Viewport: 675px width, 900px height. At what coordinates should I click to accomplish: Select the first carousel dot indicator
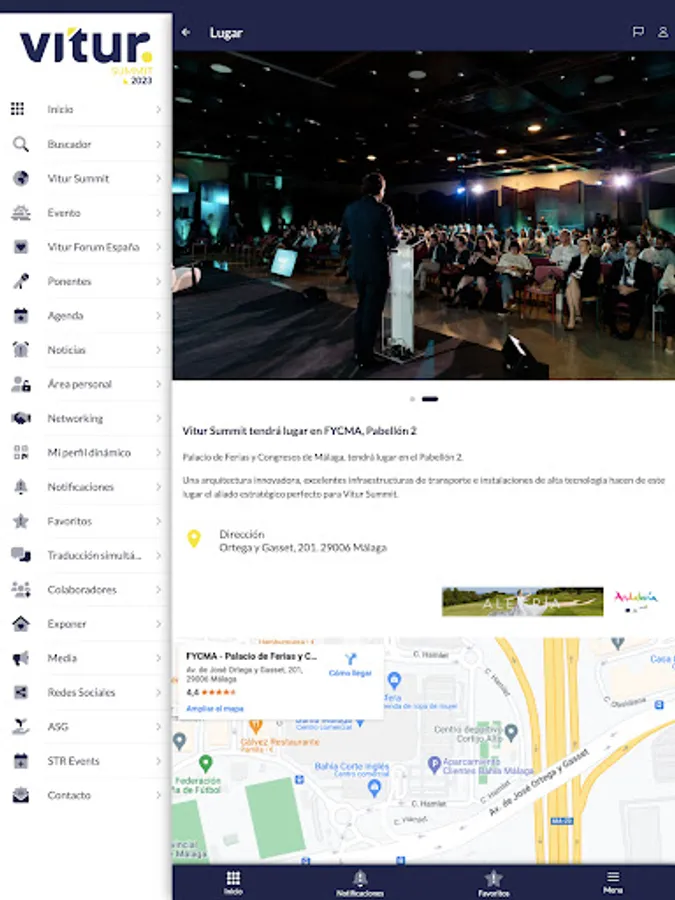(412, 399)
